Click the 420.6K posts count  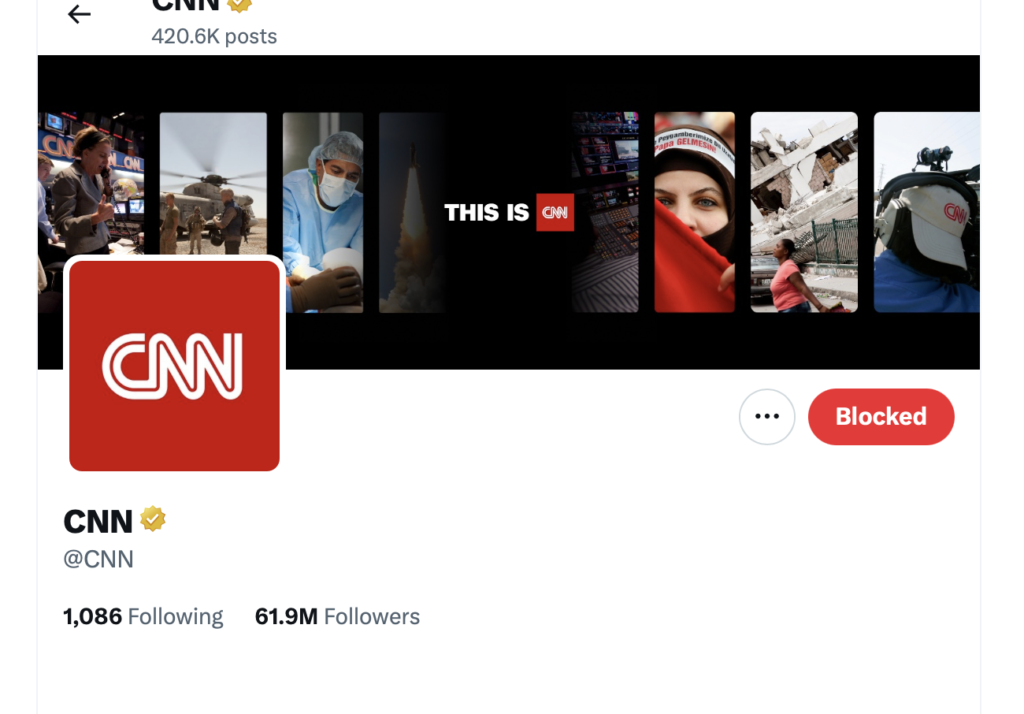(214, 36)
